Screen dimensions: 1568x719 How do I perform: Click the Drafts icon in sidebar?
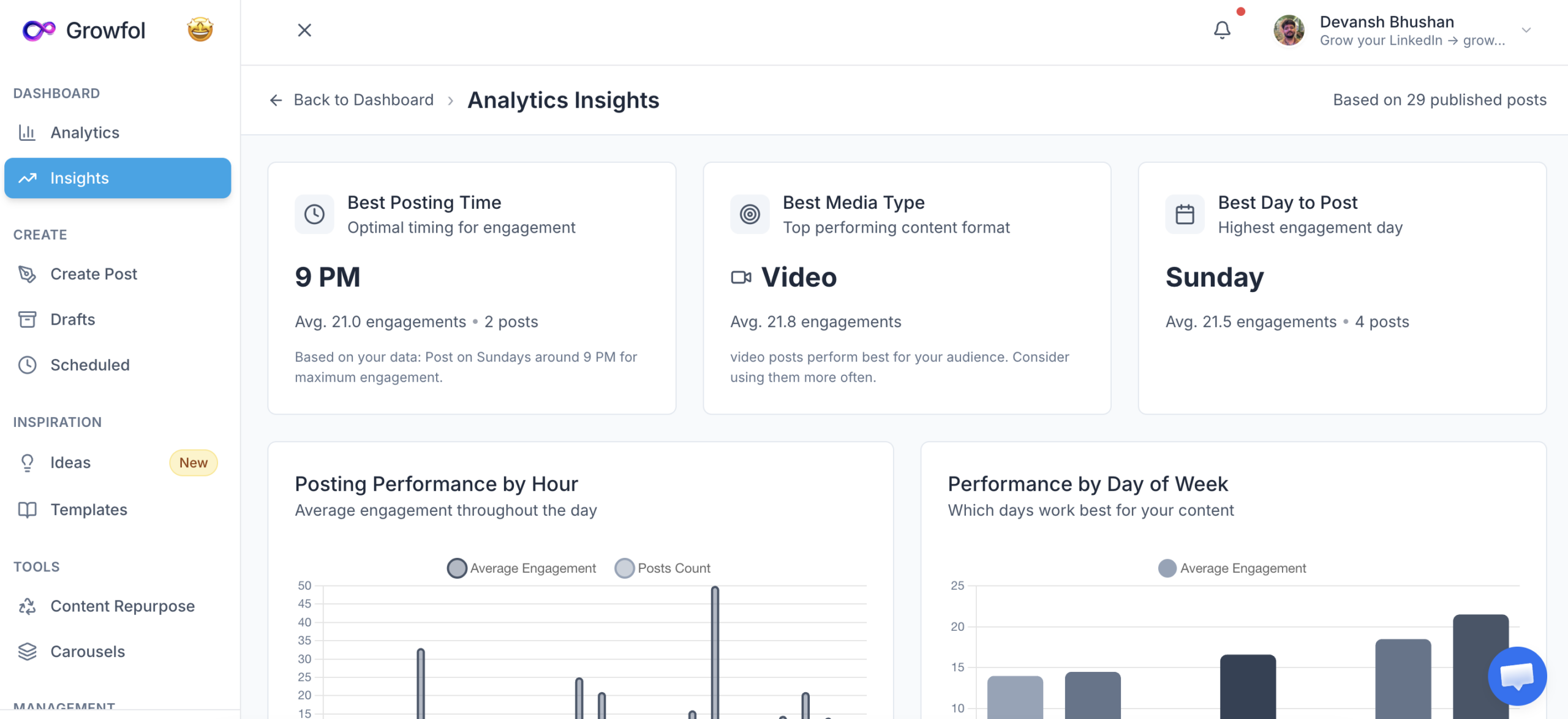tap(28, 319)
